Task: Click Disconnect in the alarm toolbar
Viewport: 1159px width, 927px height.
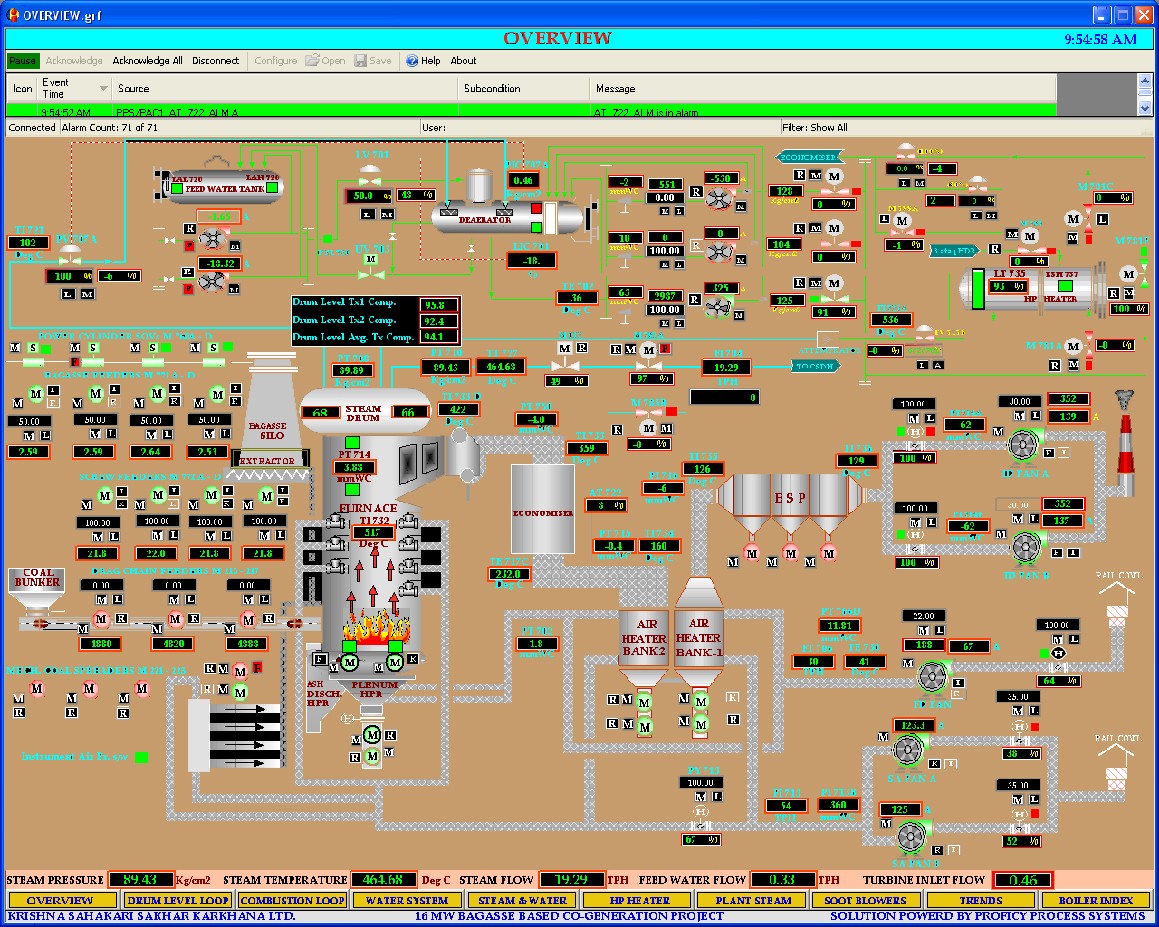Action: 215,61
